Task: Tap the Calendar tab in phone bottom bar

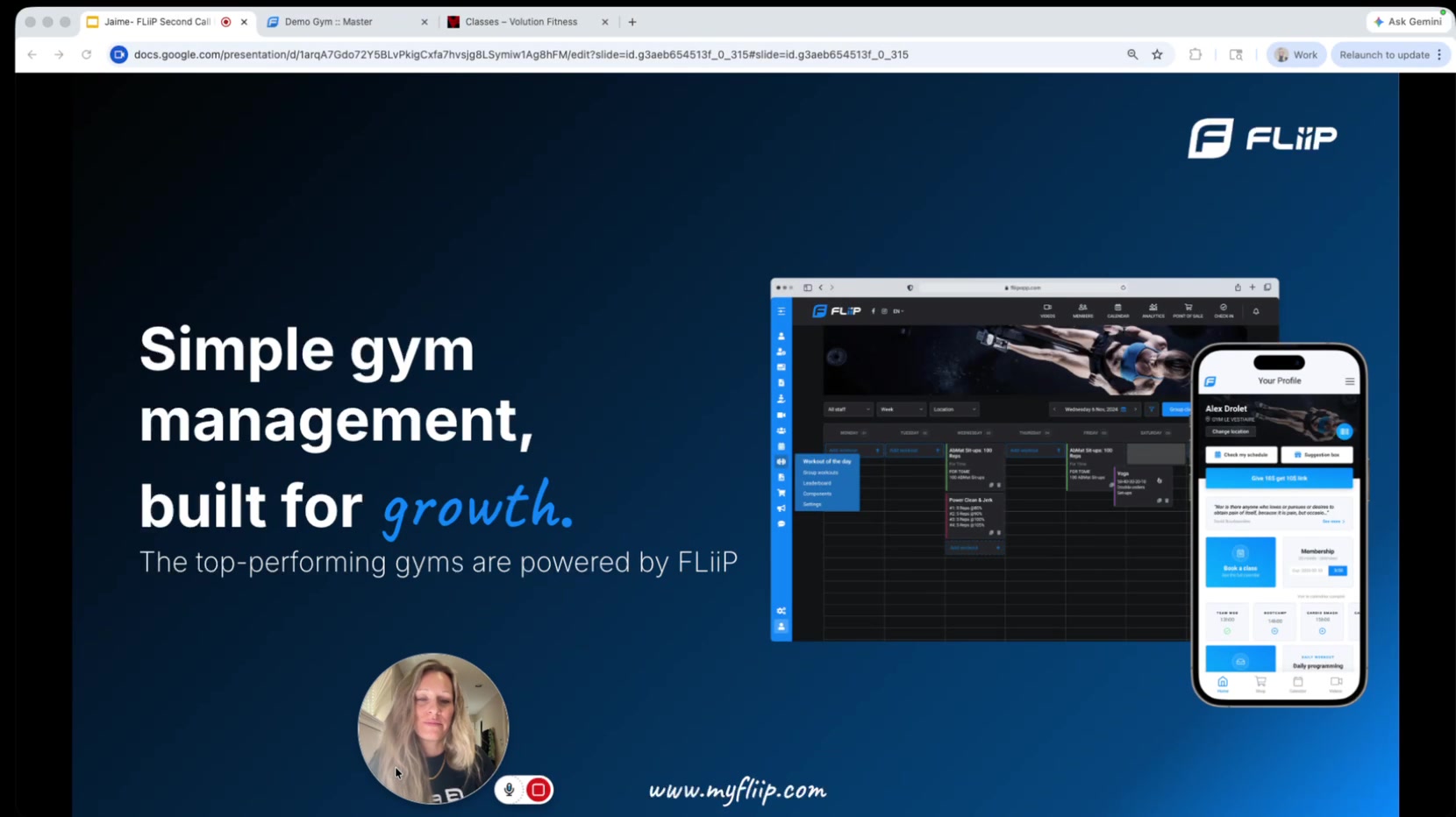Action: 1298,684
